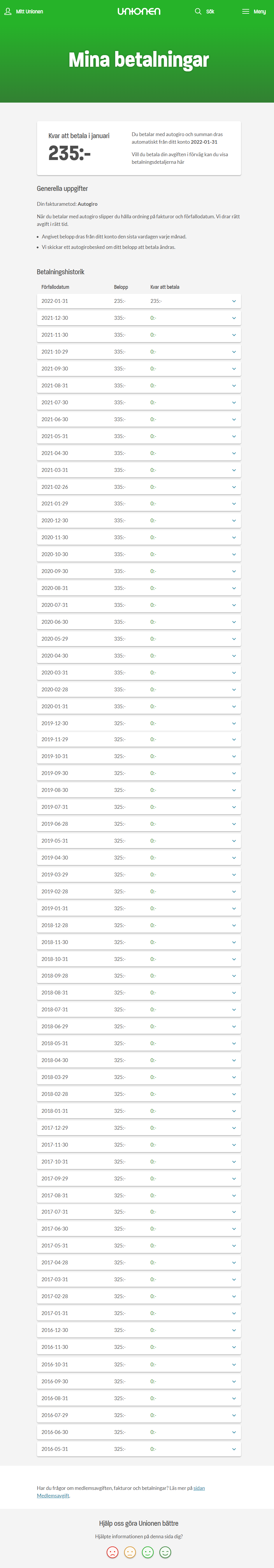Click the Unionen logo
Viewport: 274px width, 1568px height.
(139, 11)
